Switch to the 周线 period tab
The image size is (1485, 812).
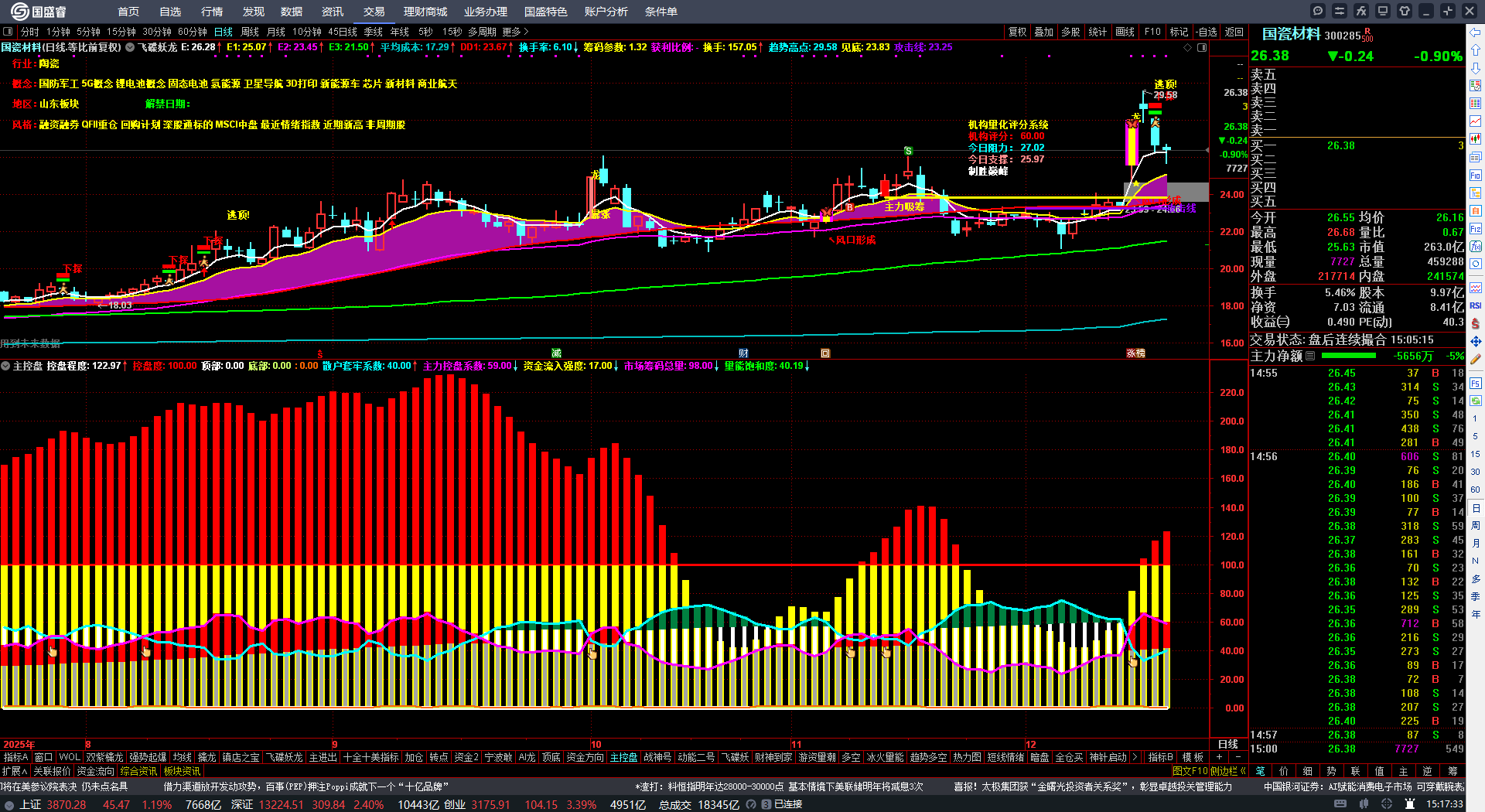250,32
